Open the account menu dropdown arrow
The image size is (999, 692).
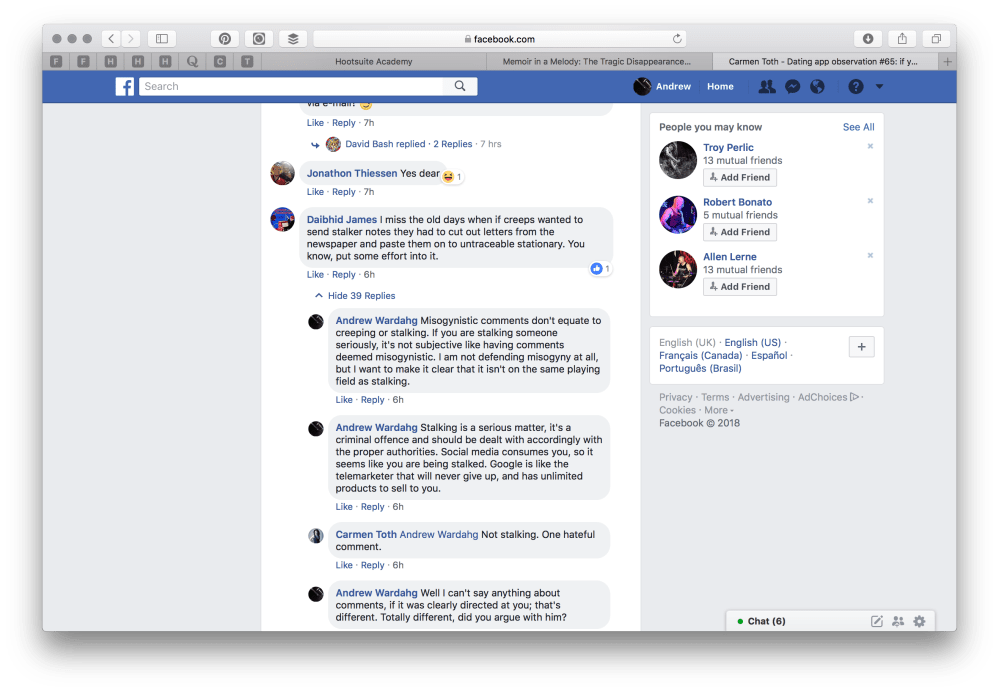tap(879, 87)
